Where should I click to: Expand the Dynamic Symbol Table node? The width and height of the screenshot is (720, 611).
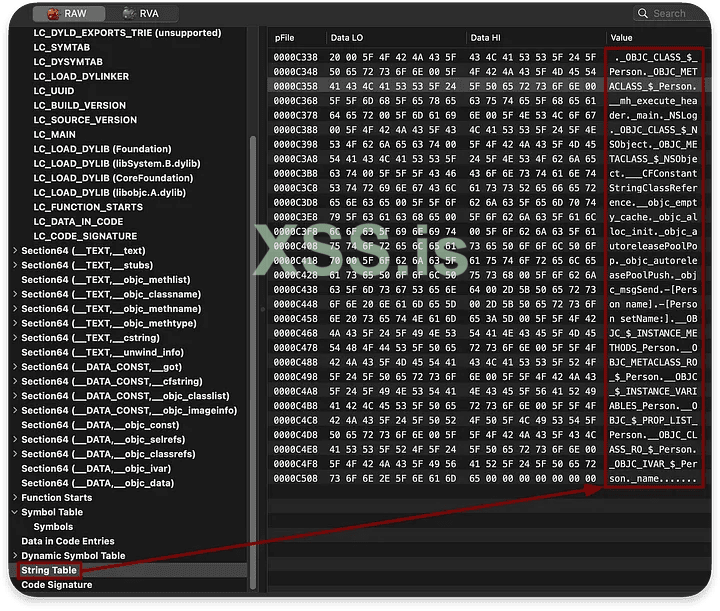click(15, 555)
